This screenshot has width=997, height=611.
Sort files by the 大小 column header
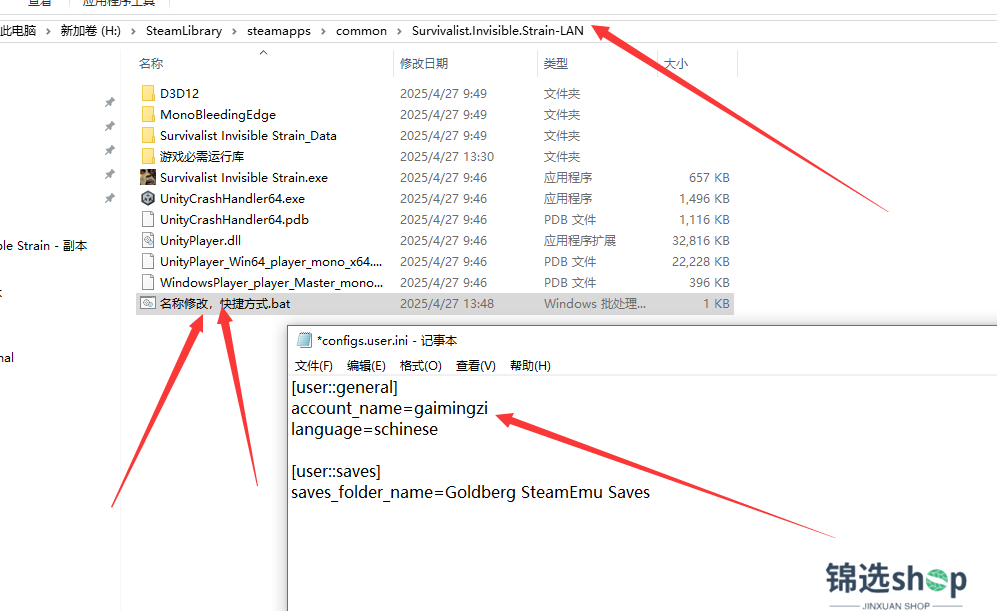click(676, 64)
